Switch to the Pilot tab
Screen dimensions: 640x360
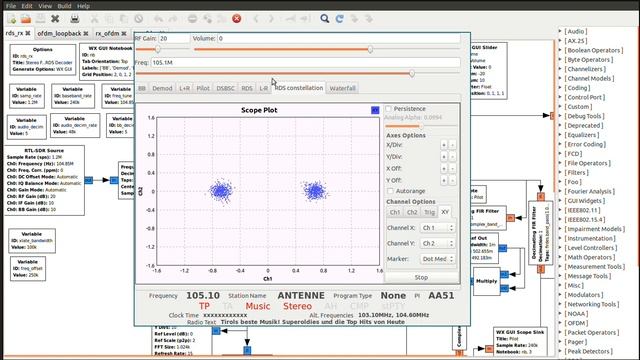tap(203, 88)
